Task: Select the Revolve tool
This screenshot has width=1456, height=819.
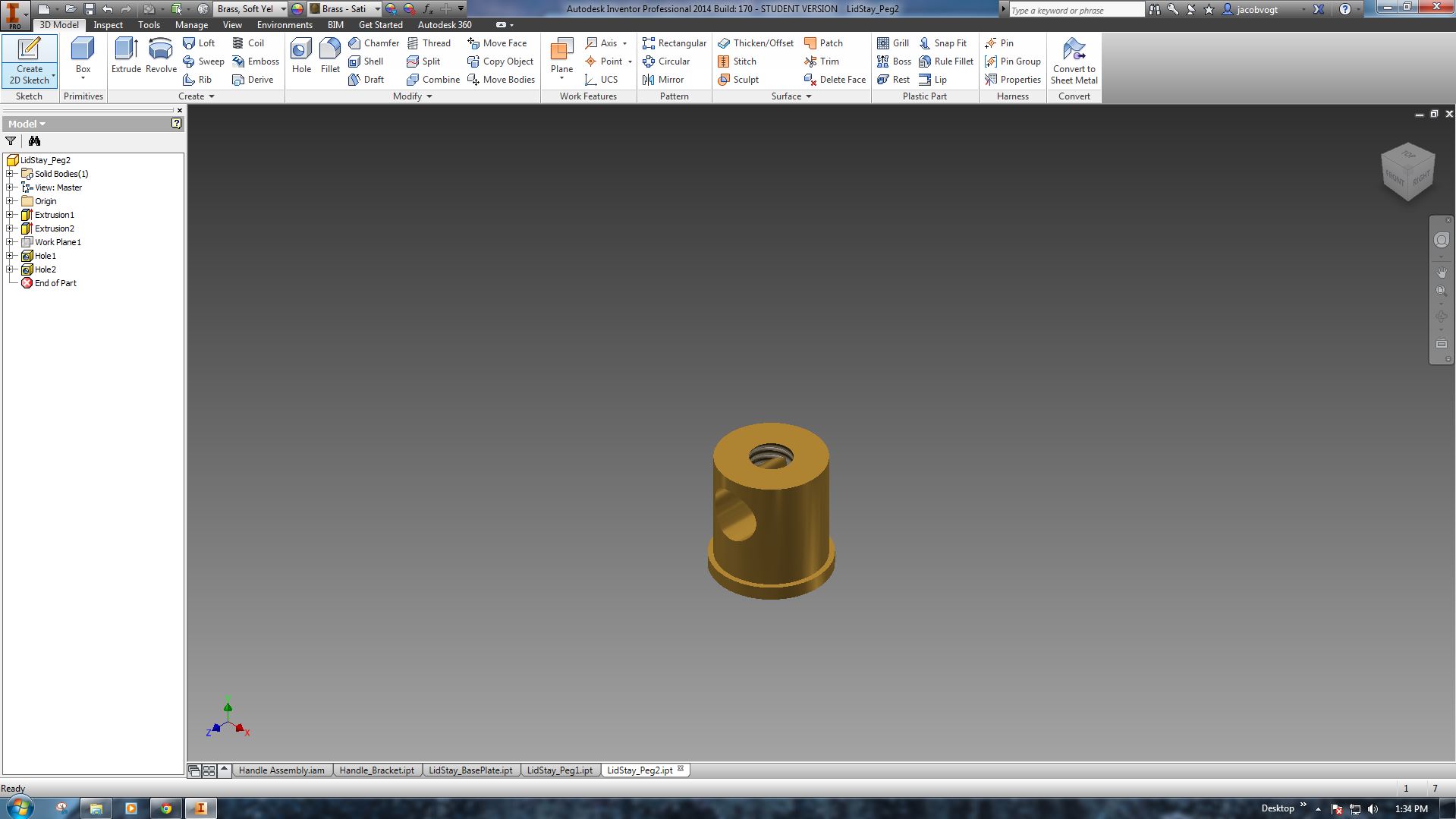Action: point(161,55)
